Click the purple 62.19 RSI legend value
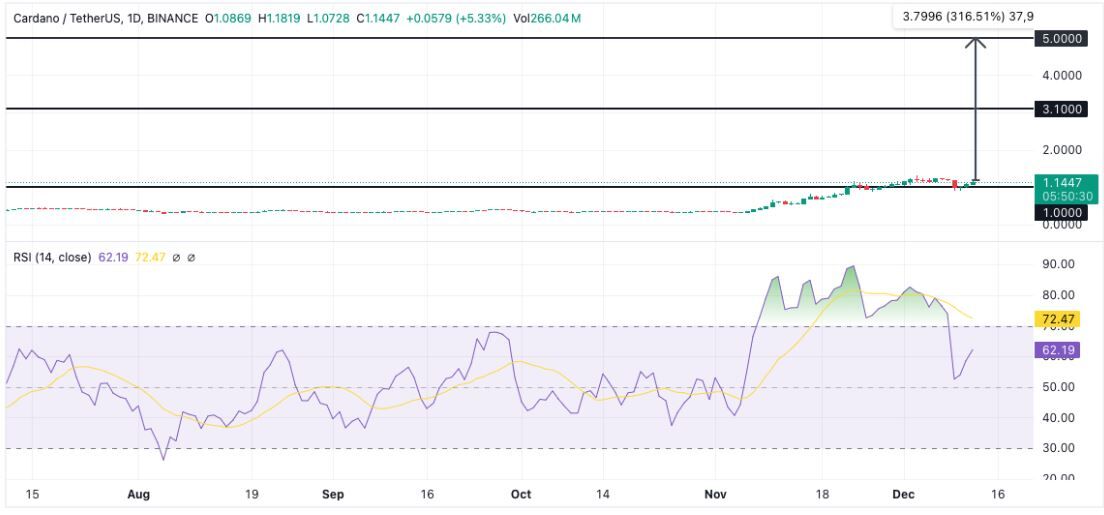The width and height of the screenshot is (1104, 515). pyautogui.click(x=113, y=258)
